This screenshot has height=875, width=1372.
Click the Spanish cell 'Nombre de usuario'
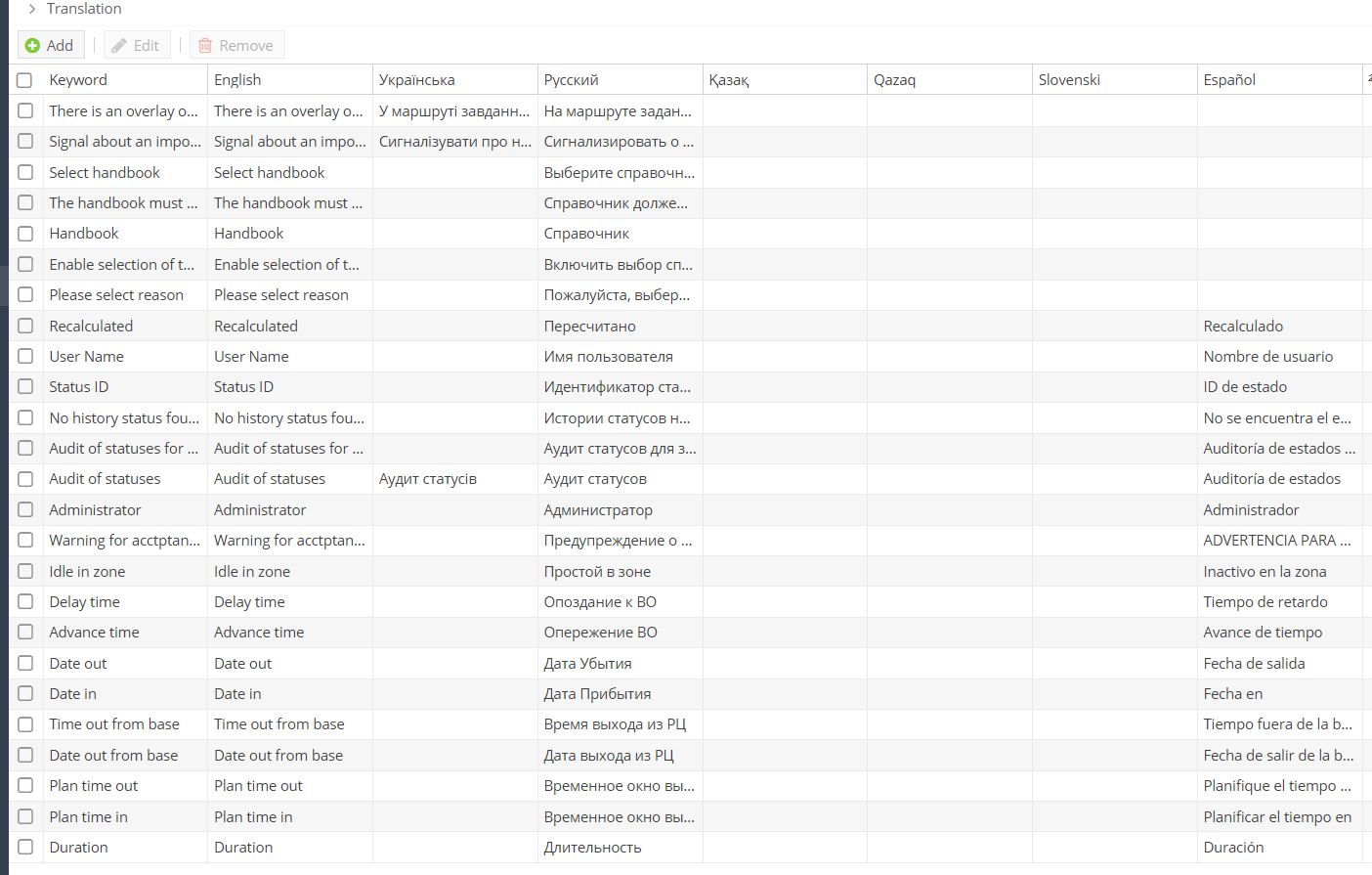pyautogui.click(x=1267, y=357)
